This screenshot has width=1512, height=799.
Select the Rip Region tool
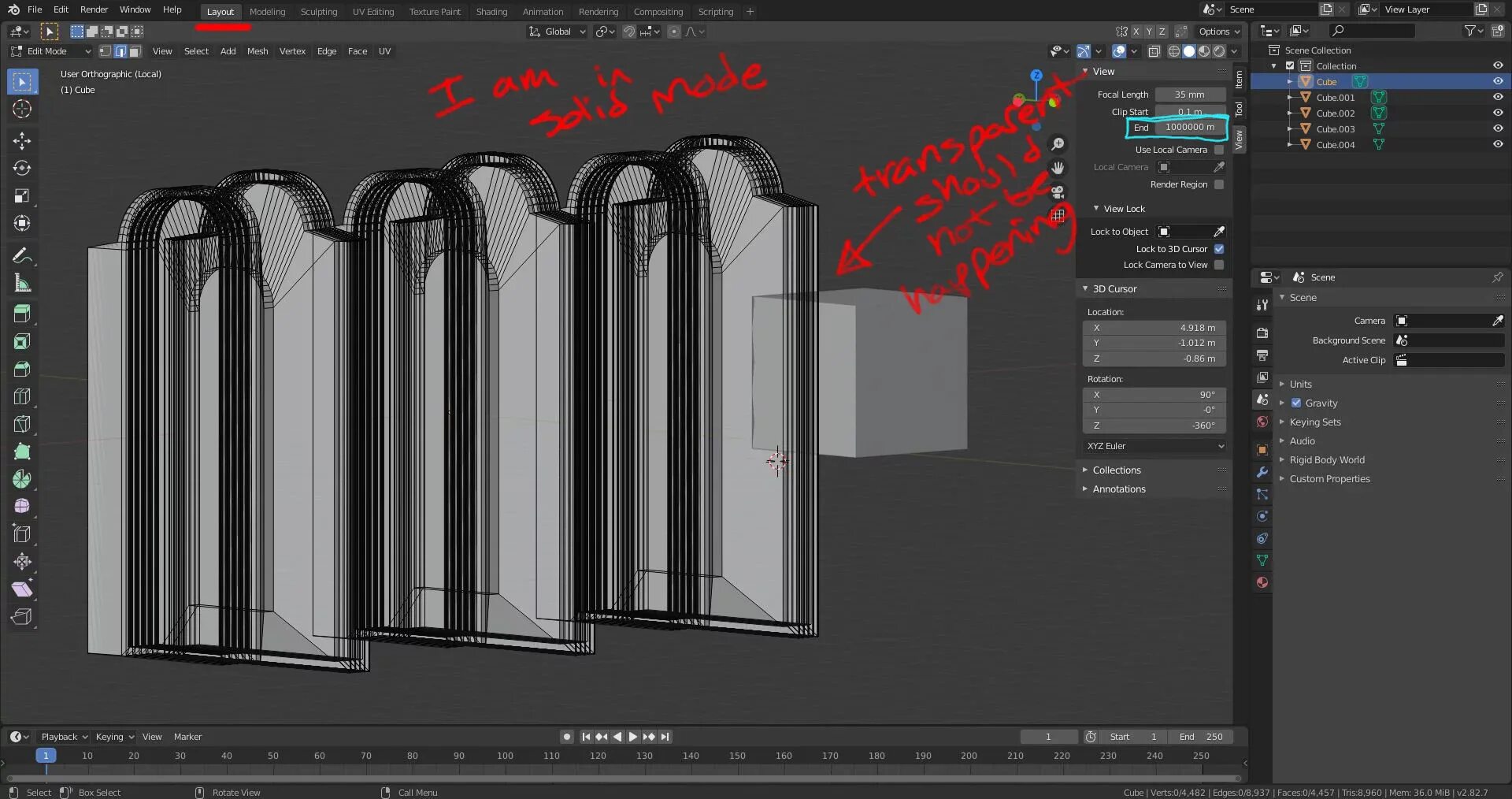point(22,617)
